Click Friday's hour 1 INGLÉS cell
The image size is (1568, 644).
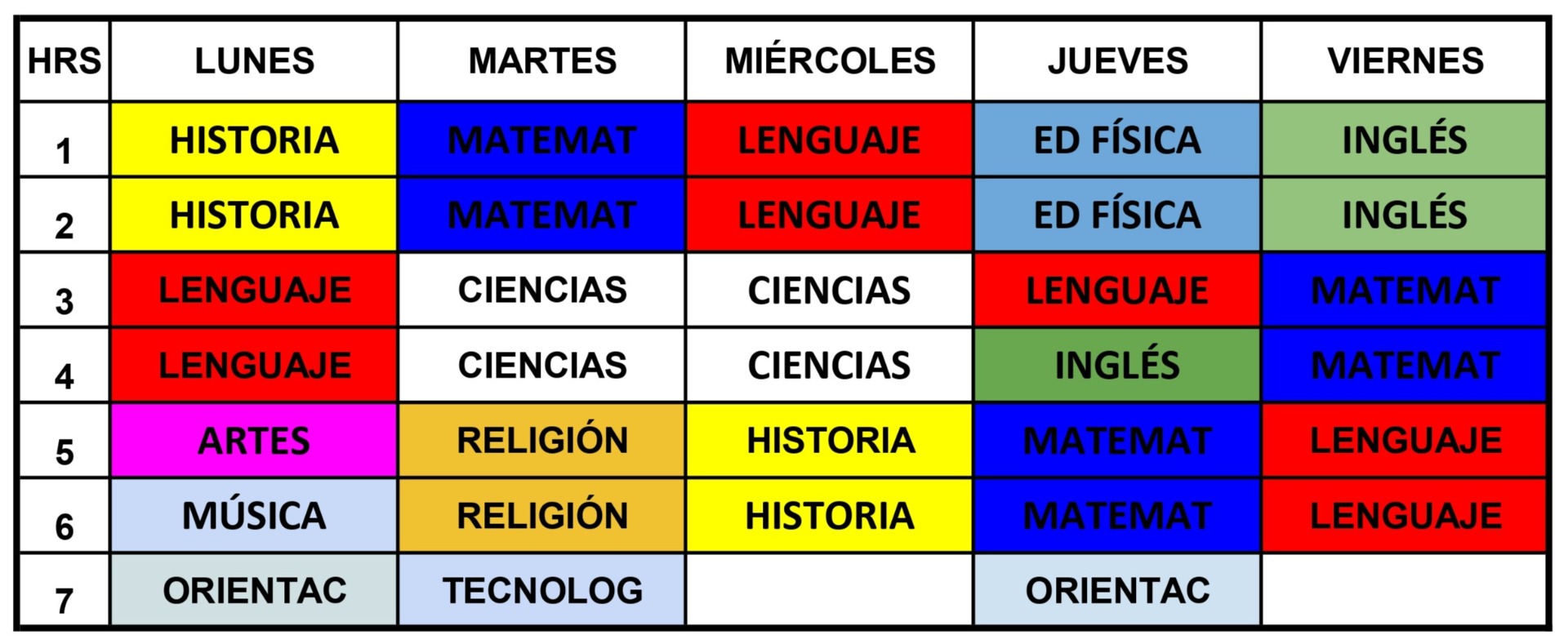pos(1405,140)
